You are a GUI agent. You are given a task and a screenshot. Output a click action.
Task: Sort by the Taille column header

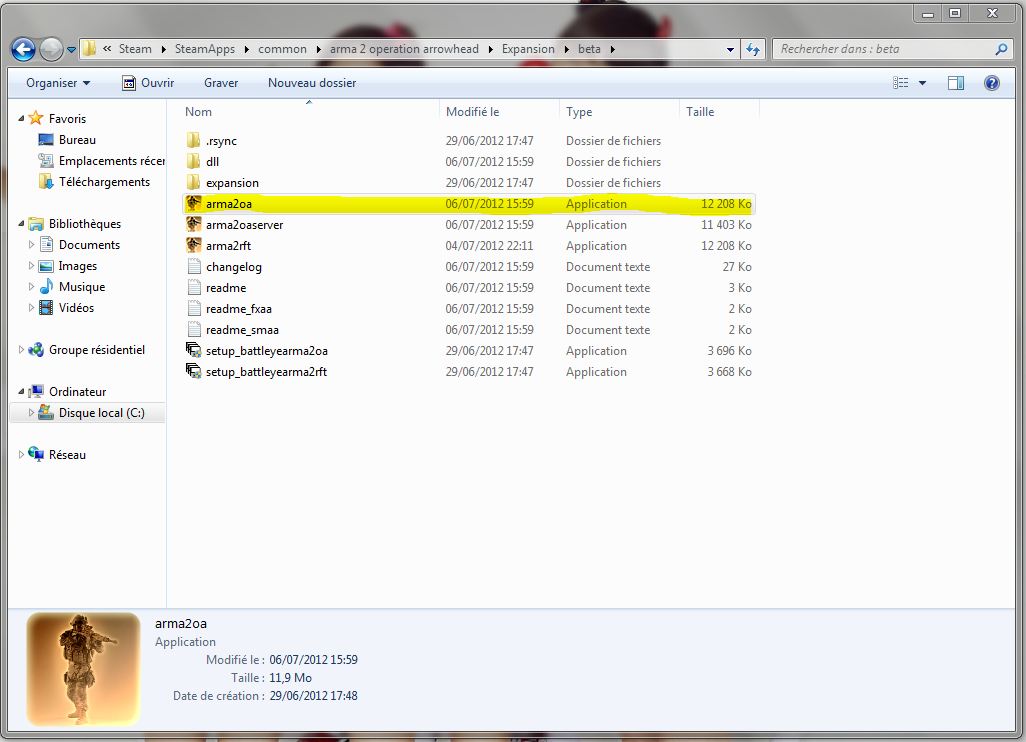pos(719,112)
